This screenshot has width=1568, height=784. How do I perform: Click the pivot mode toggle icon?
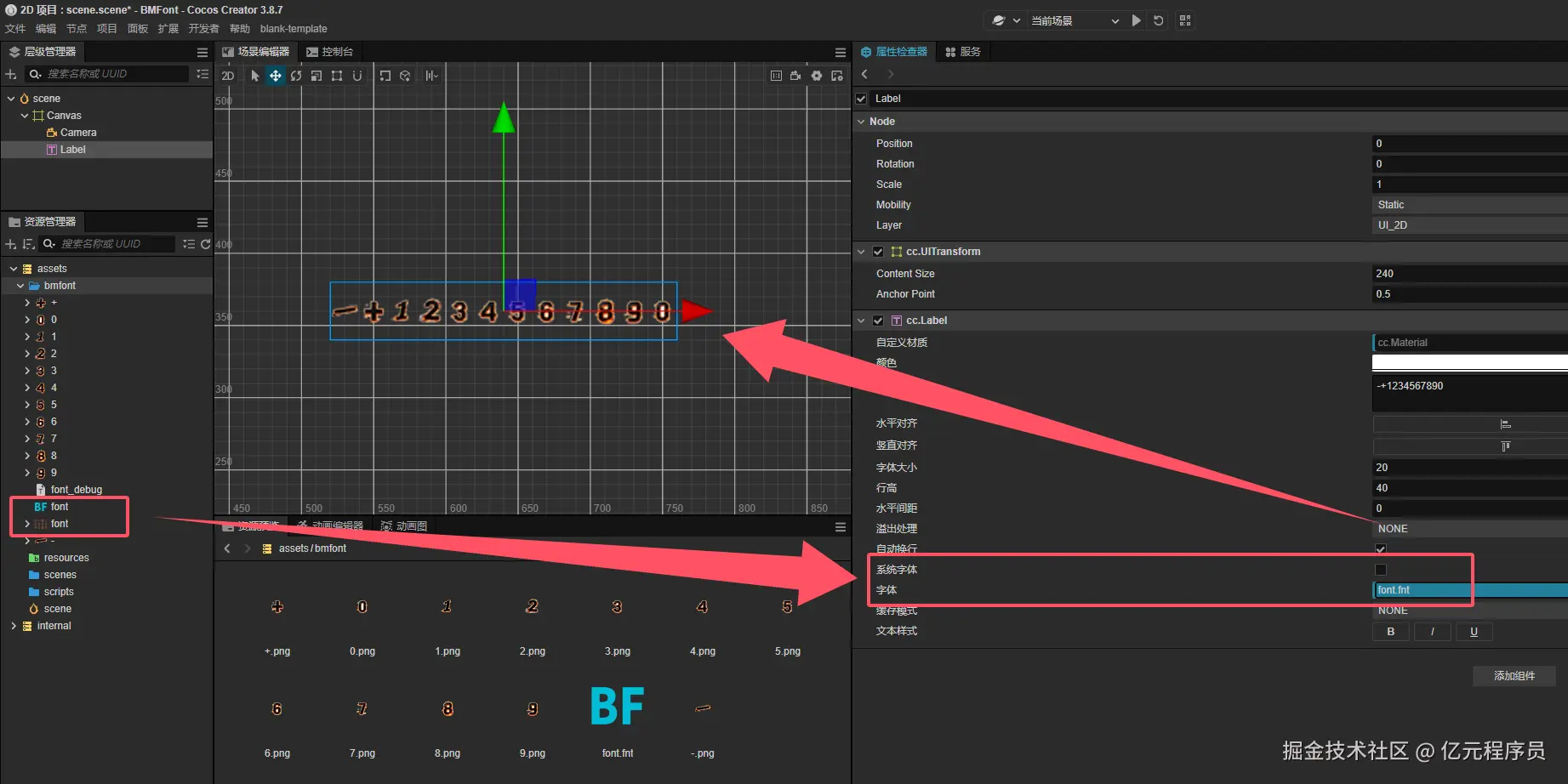(x=385, y=76)
